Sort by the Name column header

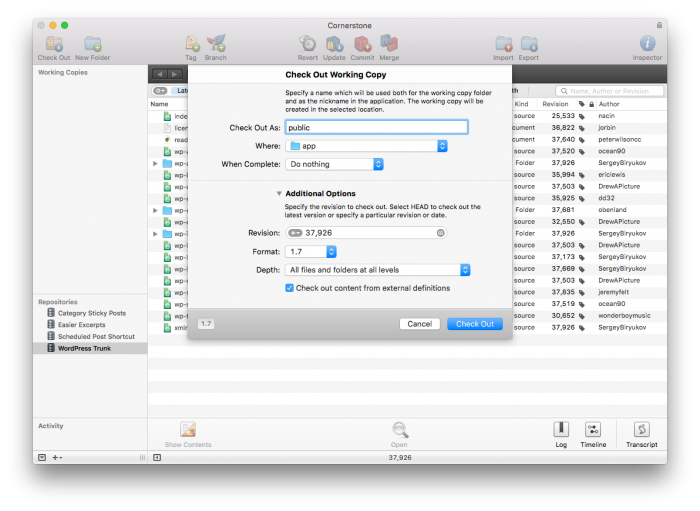(159, 104)
